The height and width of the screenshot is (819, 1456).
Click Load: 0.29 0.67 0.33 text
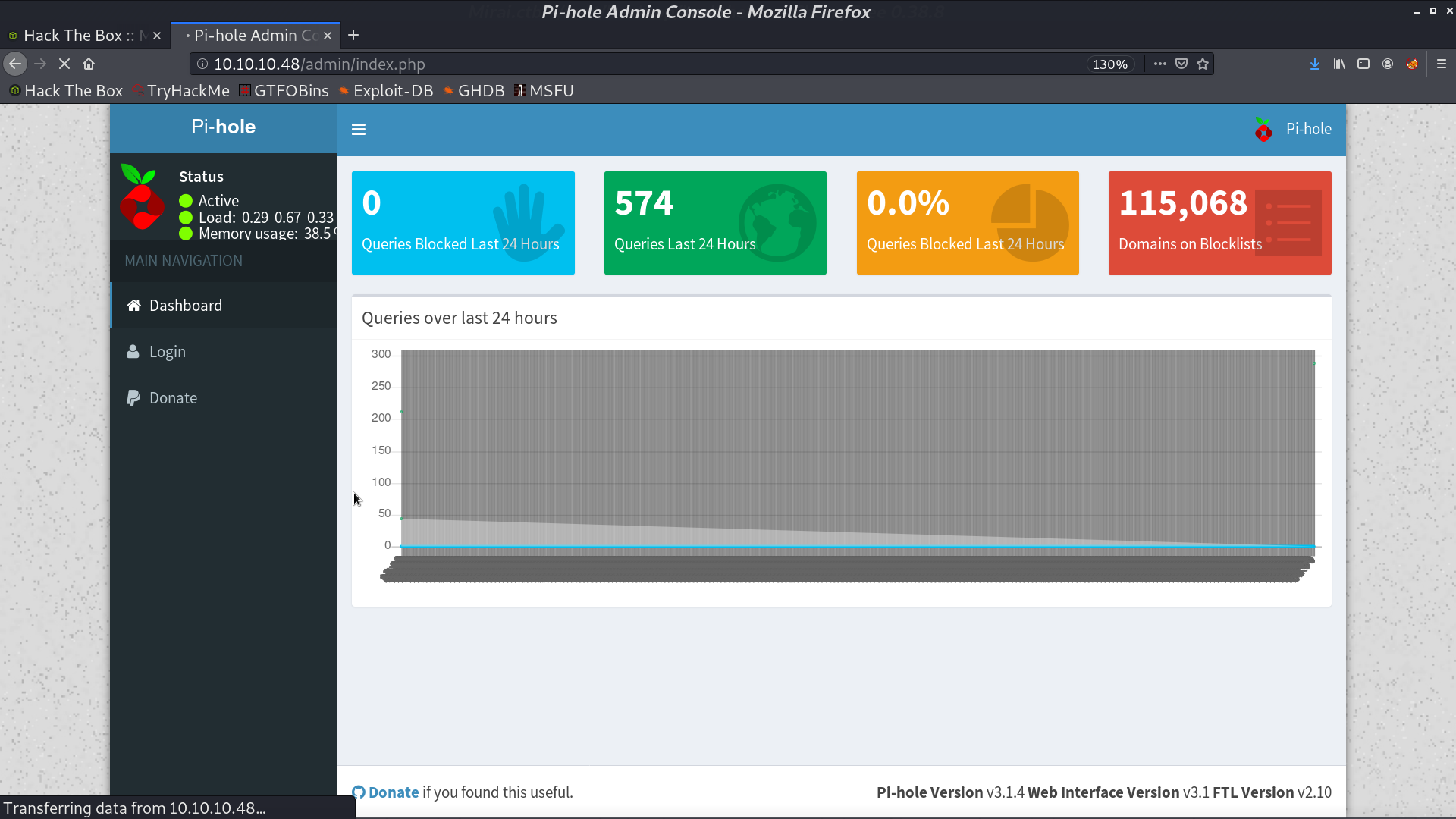(x=266, y=218)
